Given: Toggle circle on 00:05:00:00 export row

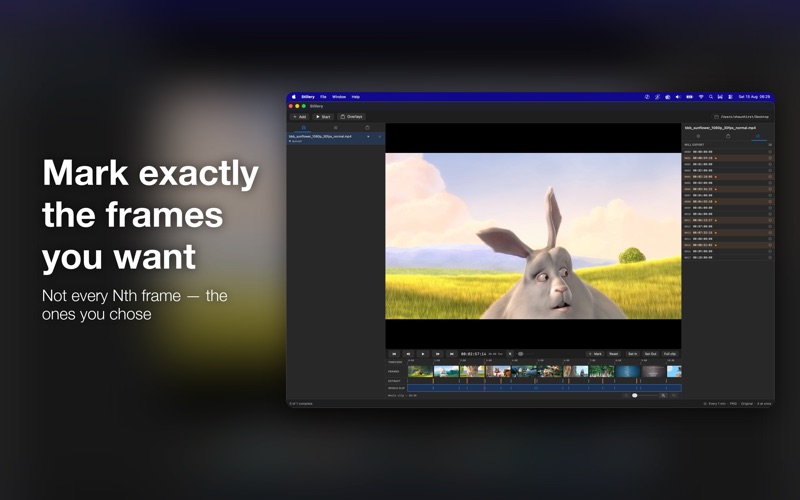Looking at the screenshot, I should pyautogui.click(x=770, y=208).
